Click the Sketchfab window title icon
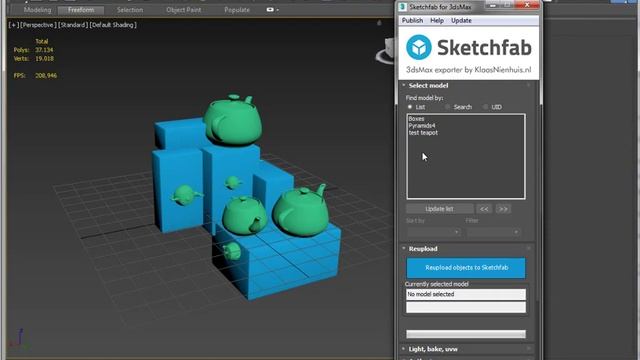This screenshot has height=360, width=640. [402, 7]
